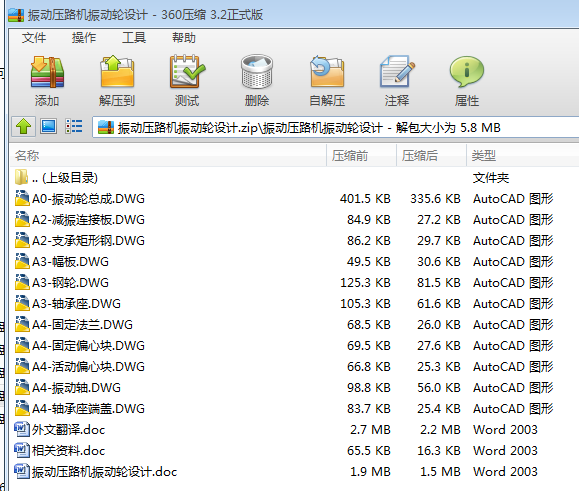
Task: Go up one level with green arrow
Action: 23,127
